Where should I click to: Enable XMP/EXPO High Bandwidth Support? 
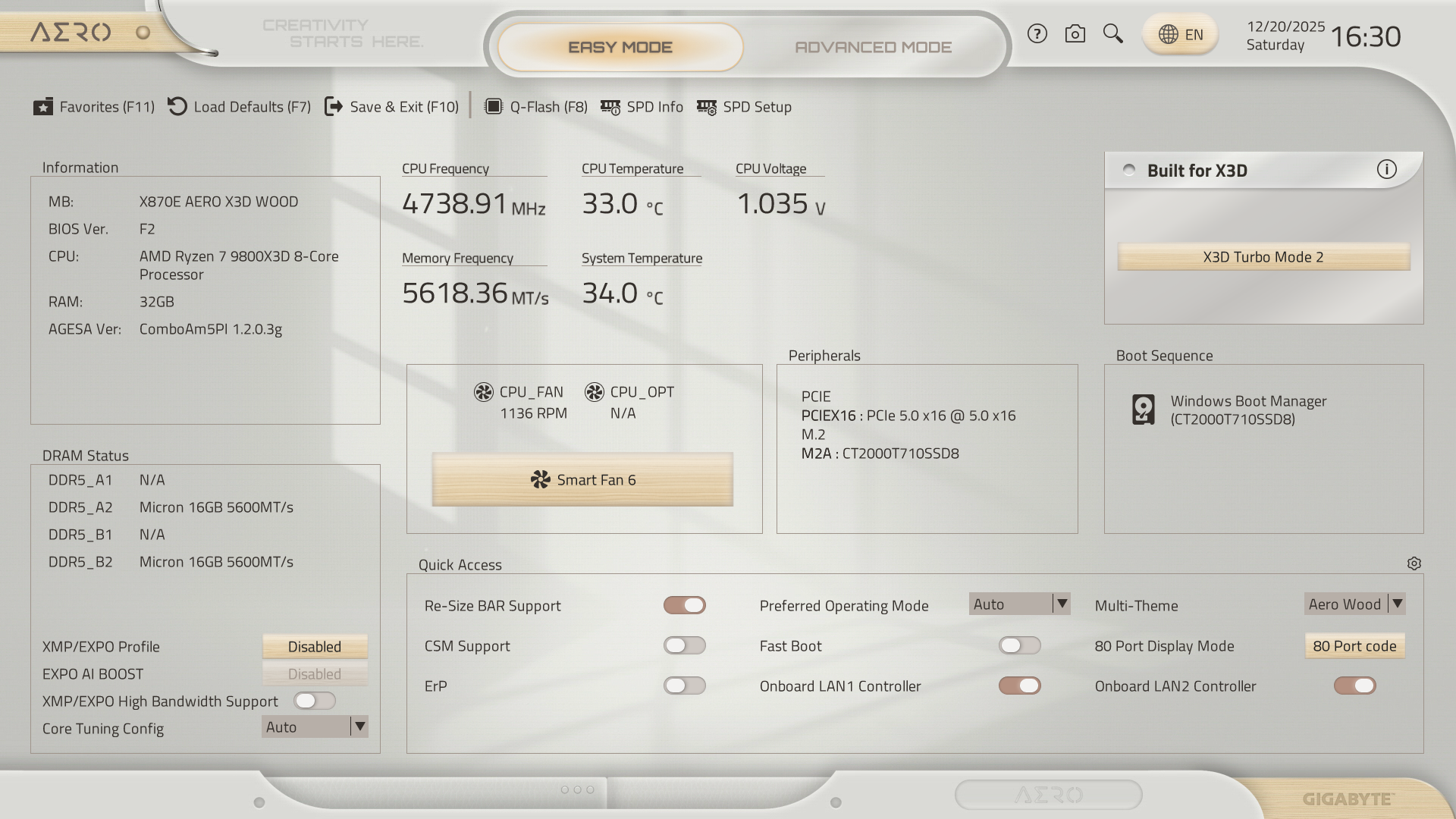coord(315,701)
